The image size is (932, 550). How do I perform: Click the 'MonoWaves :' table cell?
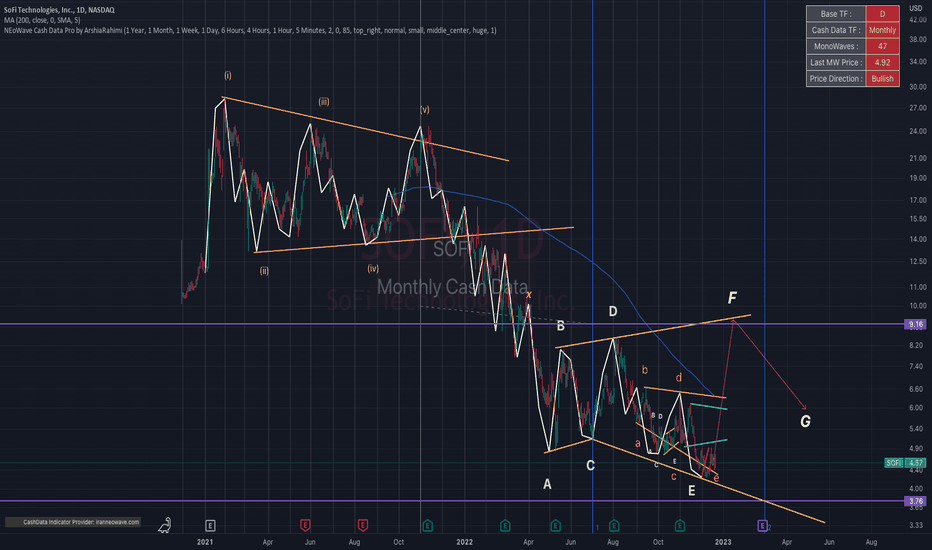[x=836, y=46]
